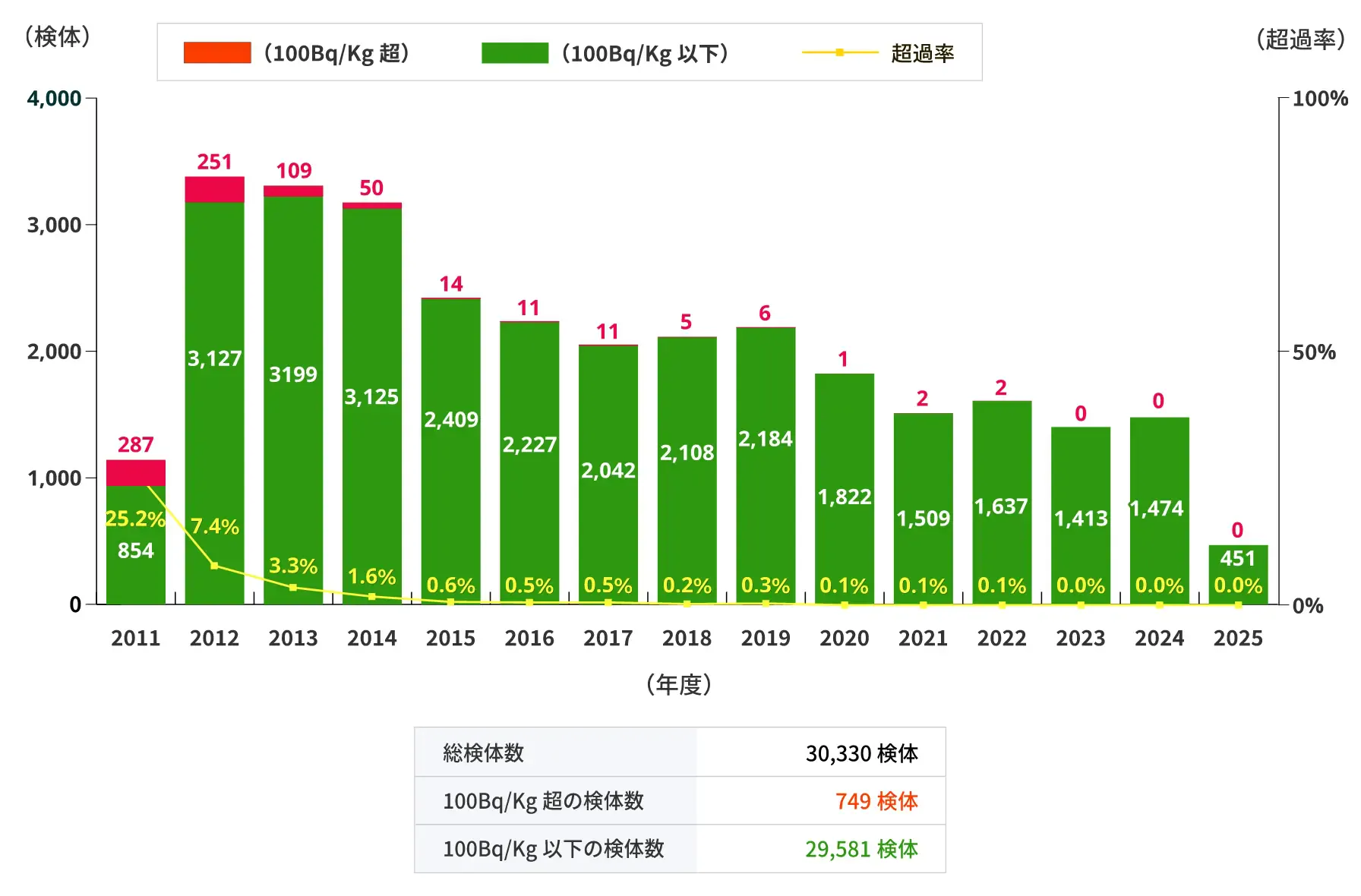This screenshot has width=1361, height=896.
Task: Select the red top of the 2012 bar
Action: pos(215,190)
